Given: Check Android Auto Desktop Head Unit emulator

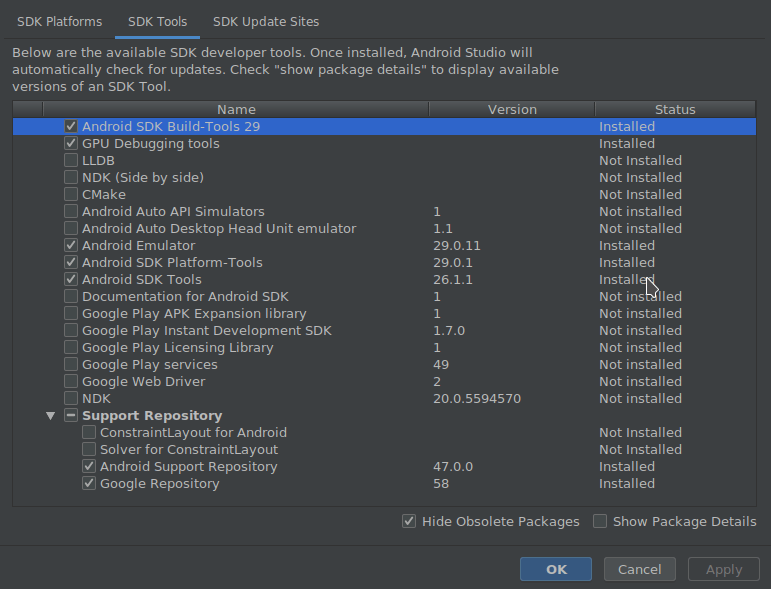Looking at the screenshot, I should pyautogui.click(x=71, y=228).
